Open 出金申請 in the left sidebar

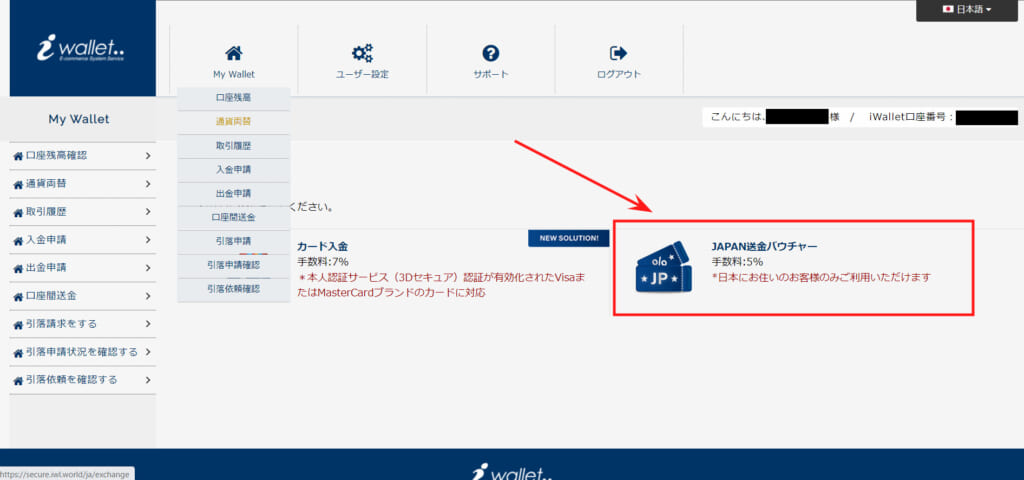(x=82, y=268)
